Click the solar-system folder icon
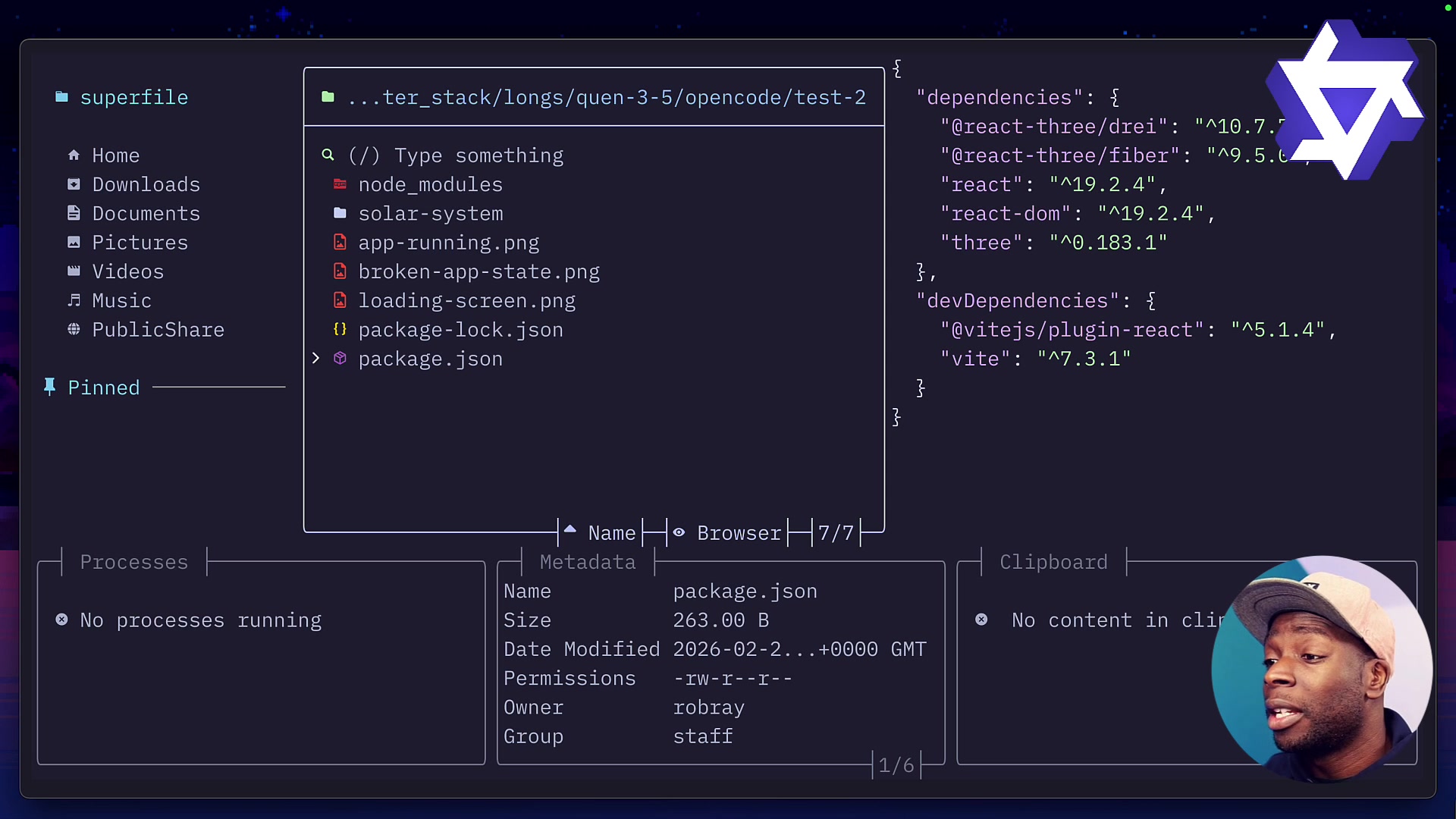Screen dimensions: 1456x819 point(340,213)
